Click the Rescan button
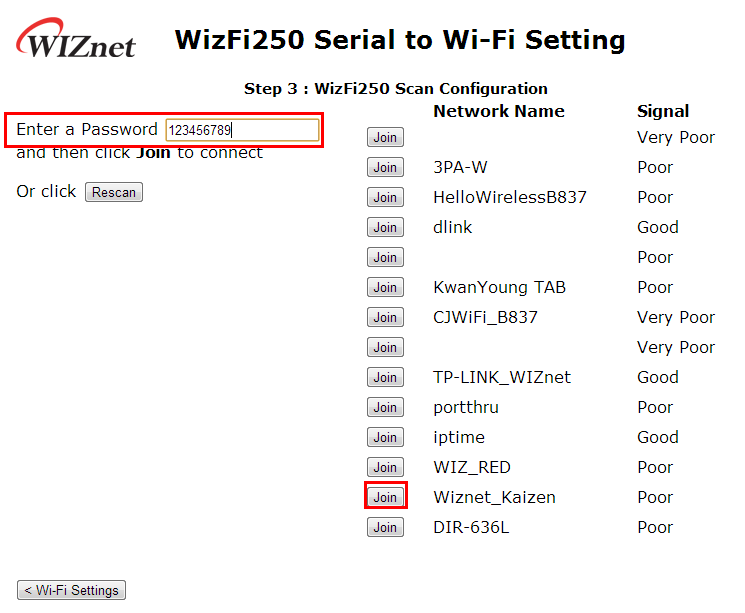This screenshot has height=613, width=745. coord(114,192)
